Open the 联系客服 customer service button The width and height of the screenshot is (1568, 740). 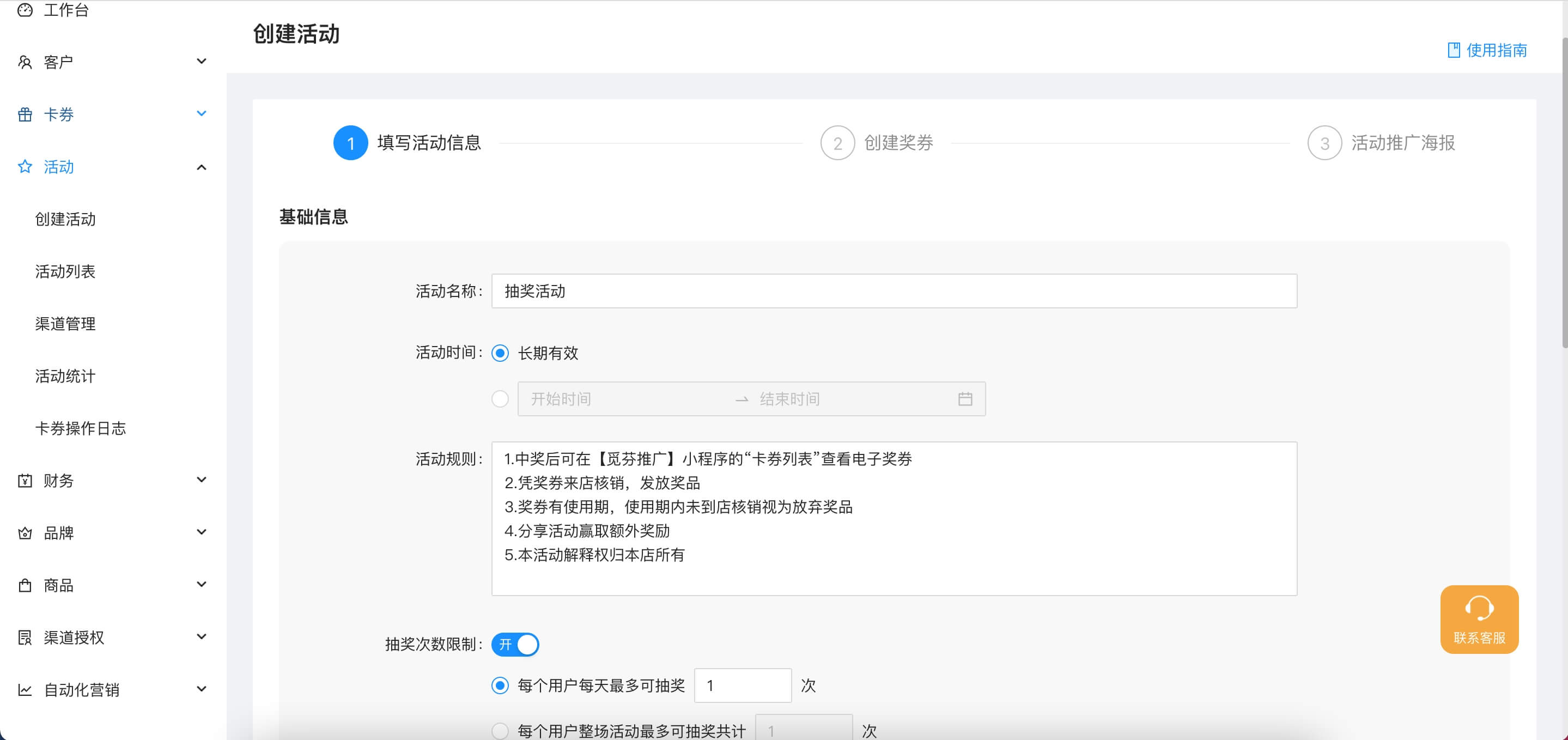[1479, 619]
